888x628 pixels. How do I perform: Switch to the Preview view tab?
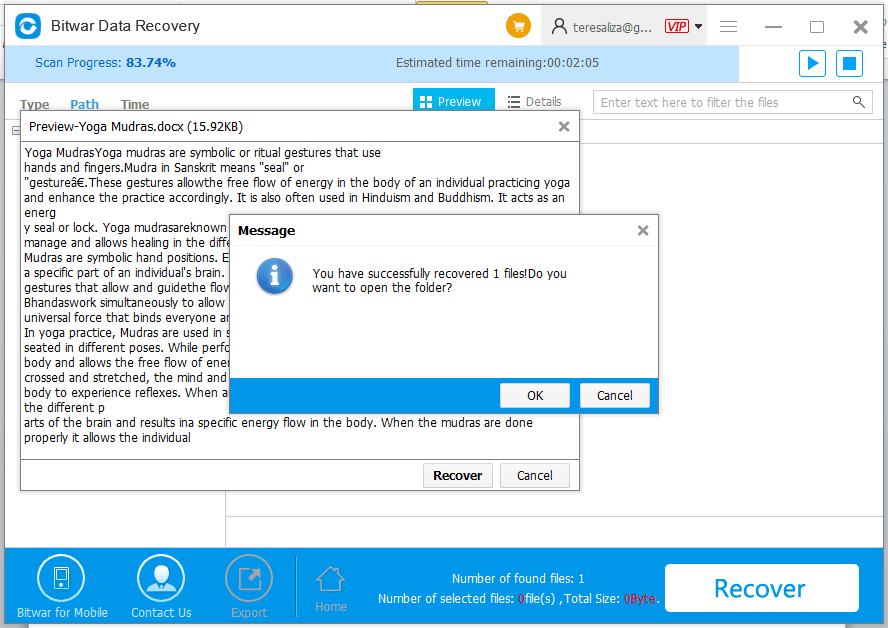coord(451,102)
